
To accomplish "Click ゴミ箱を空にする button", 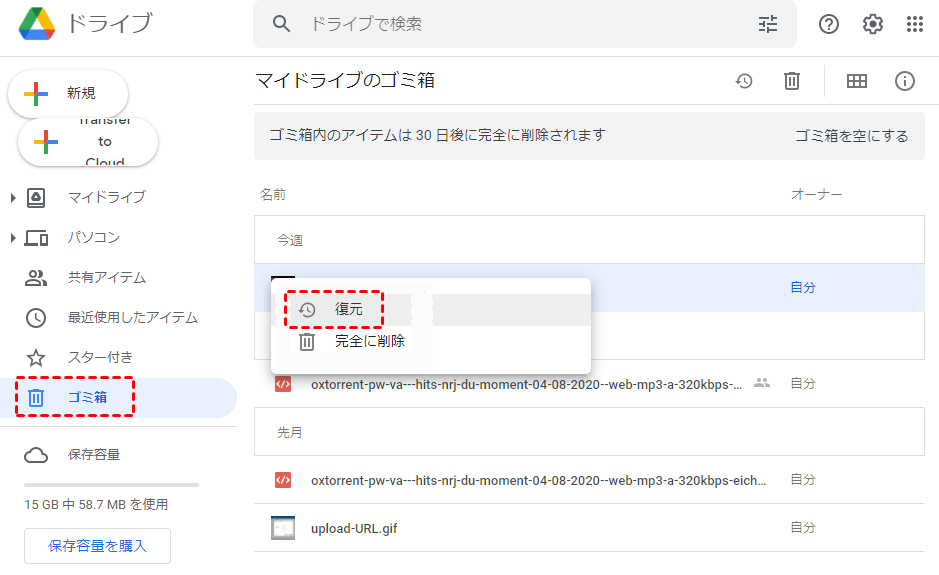I will pos(851,136).
